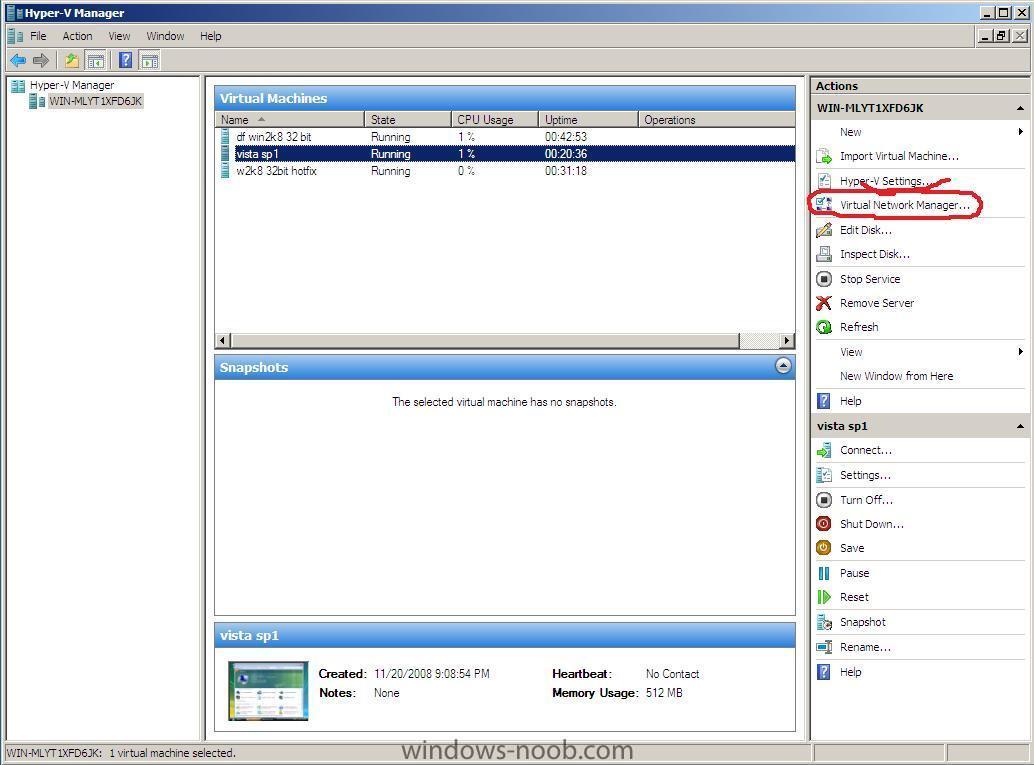
Task: Click the Stop Service icon
Action: (x=824, y=279)
